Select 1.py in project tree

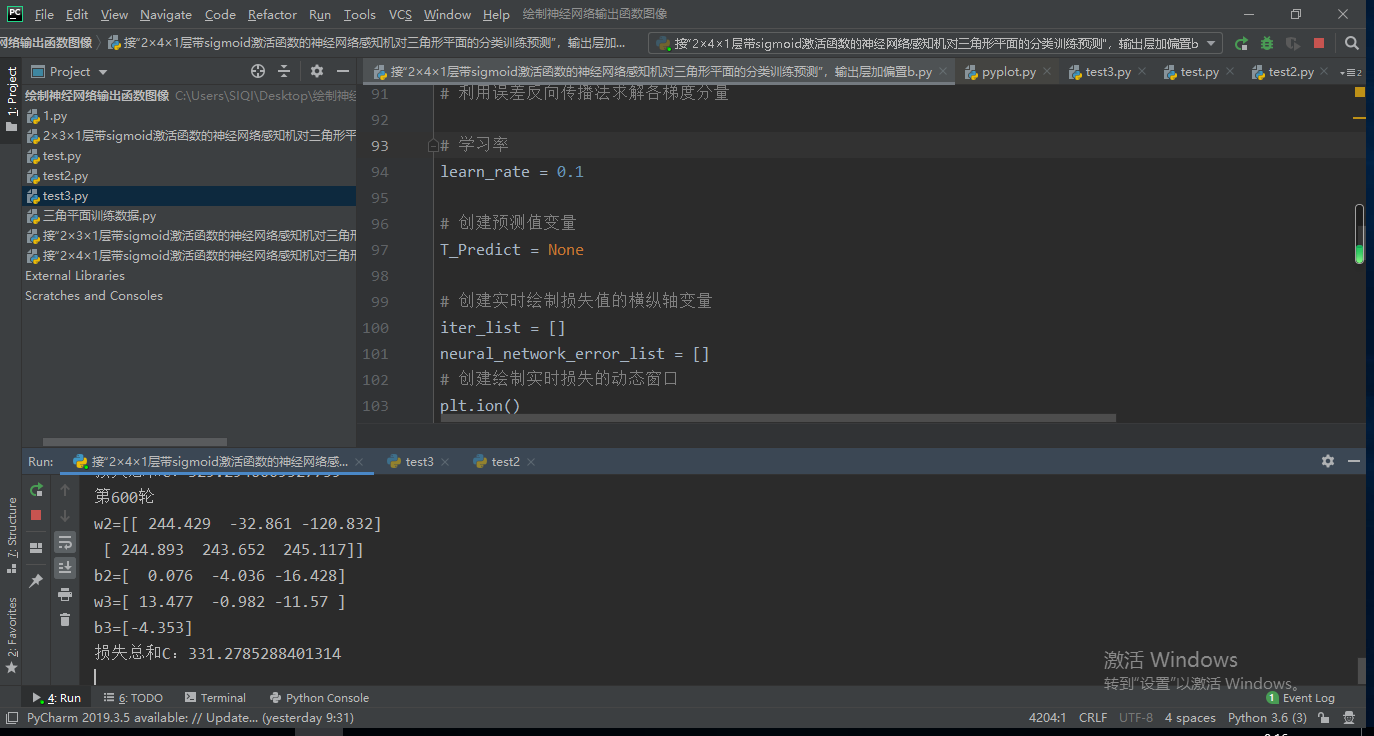(x=55, y=116)
